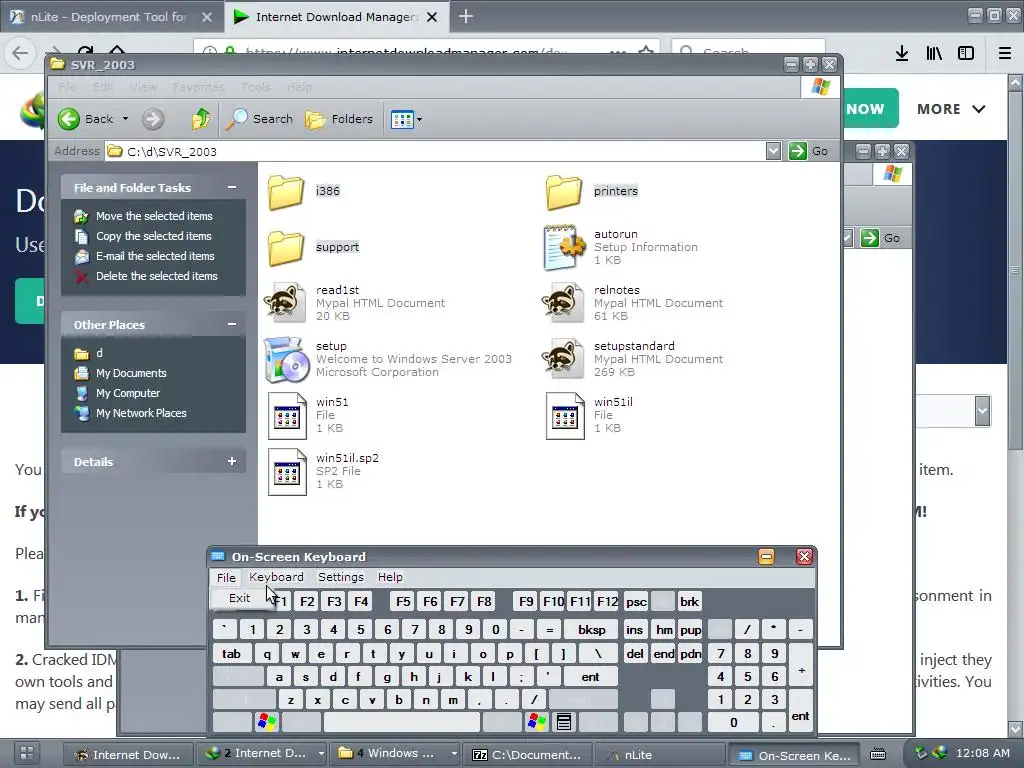Click Move the selected items

click(154, 216)
